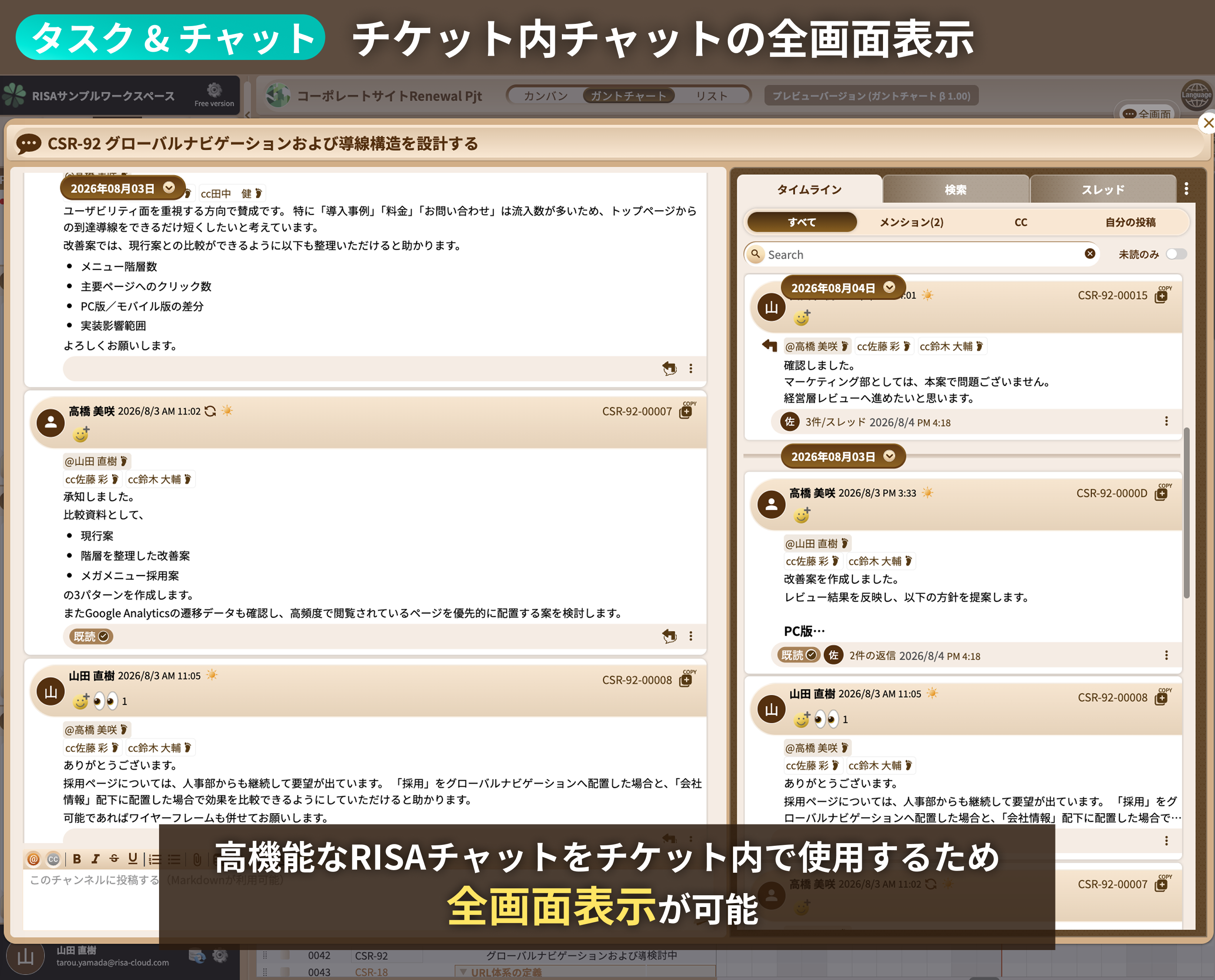Open 2026年08月04日 date dropdown in timeline

tap(843, 288)
